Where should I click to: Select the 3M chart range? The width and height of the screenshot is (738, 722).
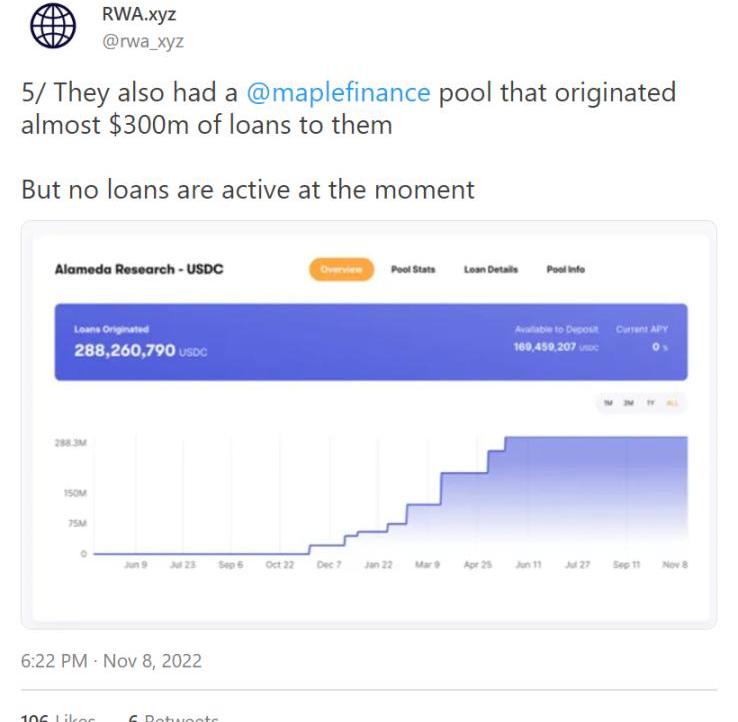coord(628,403)
